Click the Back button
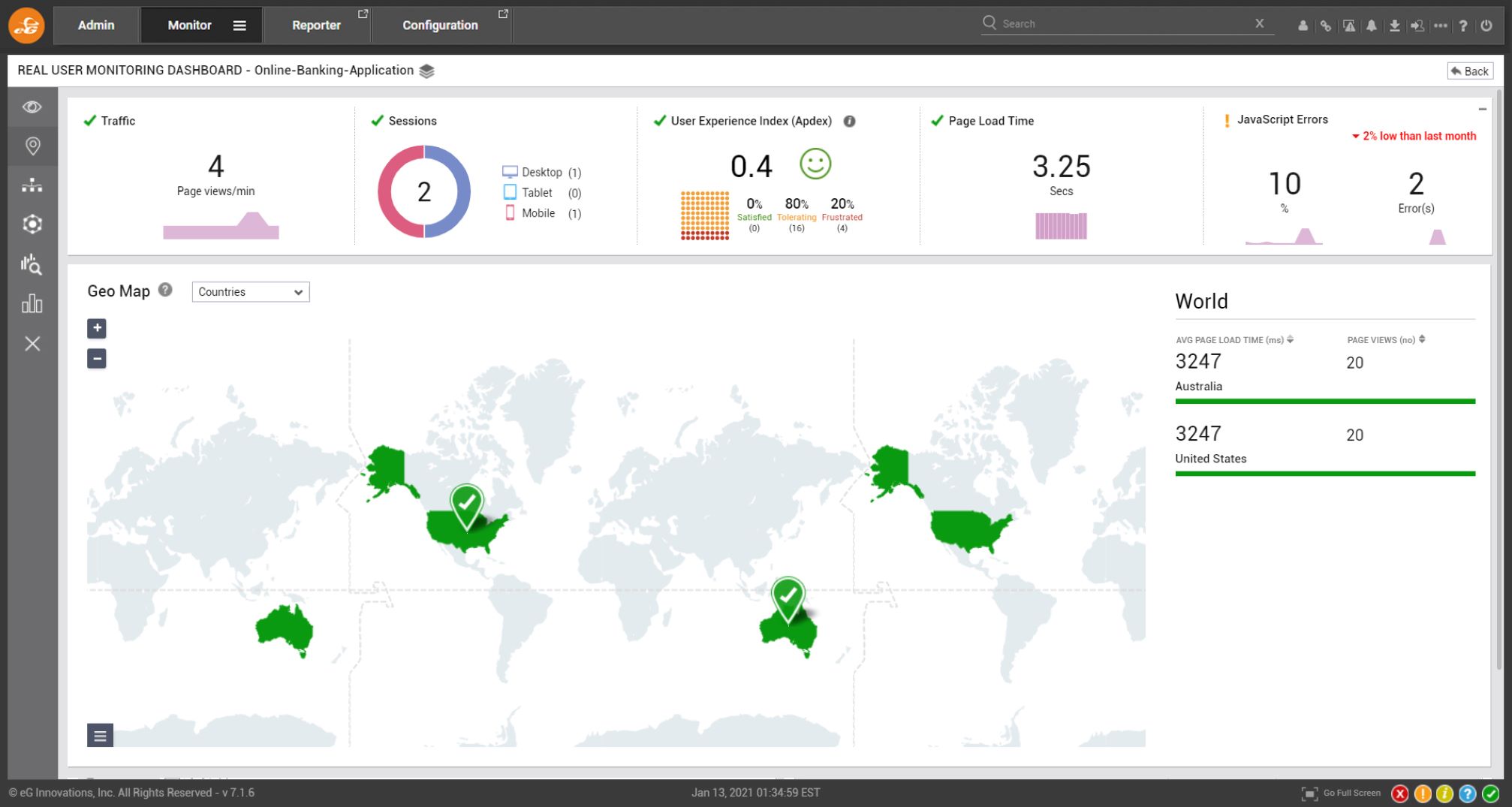The height and width of the screenshot is (807, 1512). [x=1469, y=71]
